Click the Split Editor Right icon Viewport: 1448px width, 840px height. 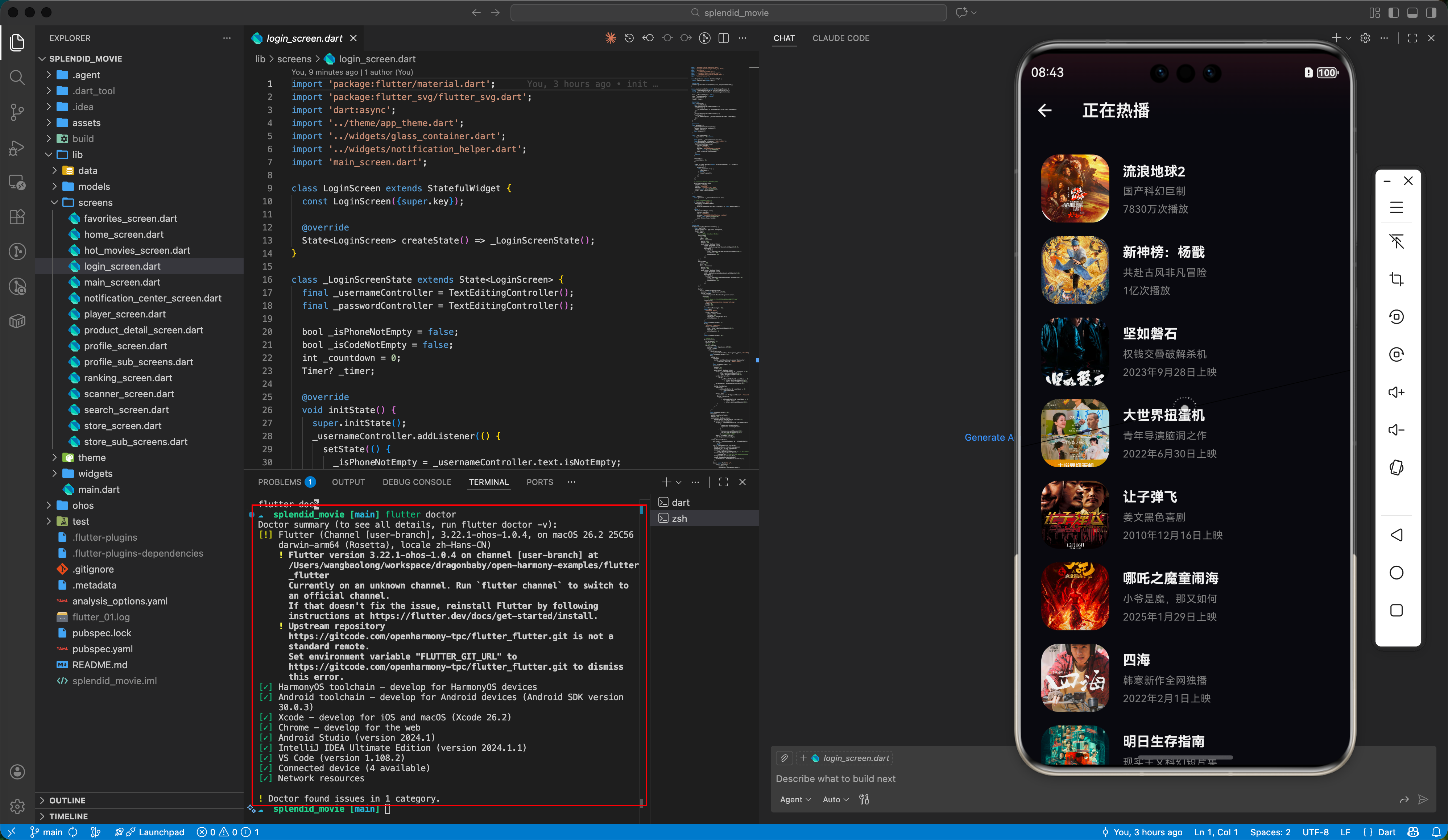tap(723, 38)
